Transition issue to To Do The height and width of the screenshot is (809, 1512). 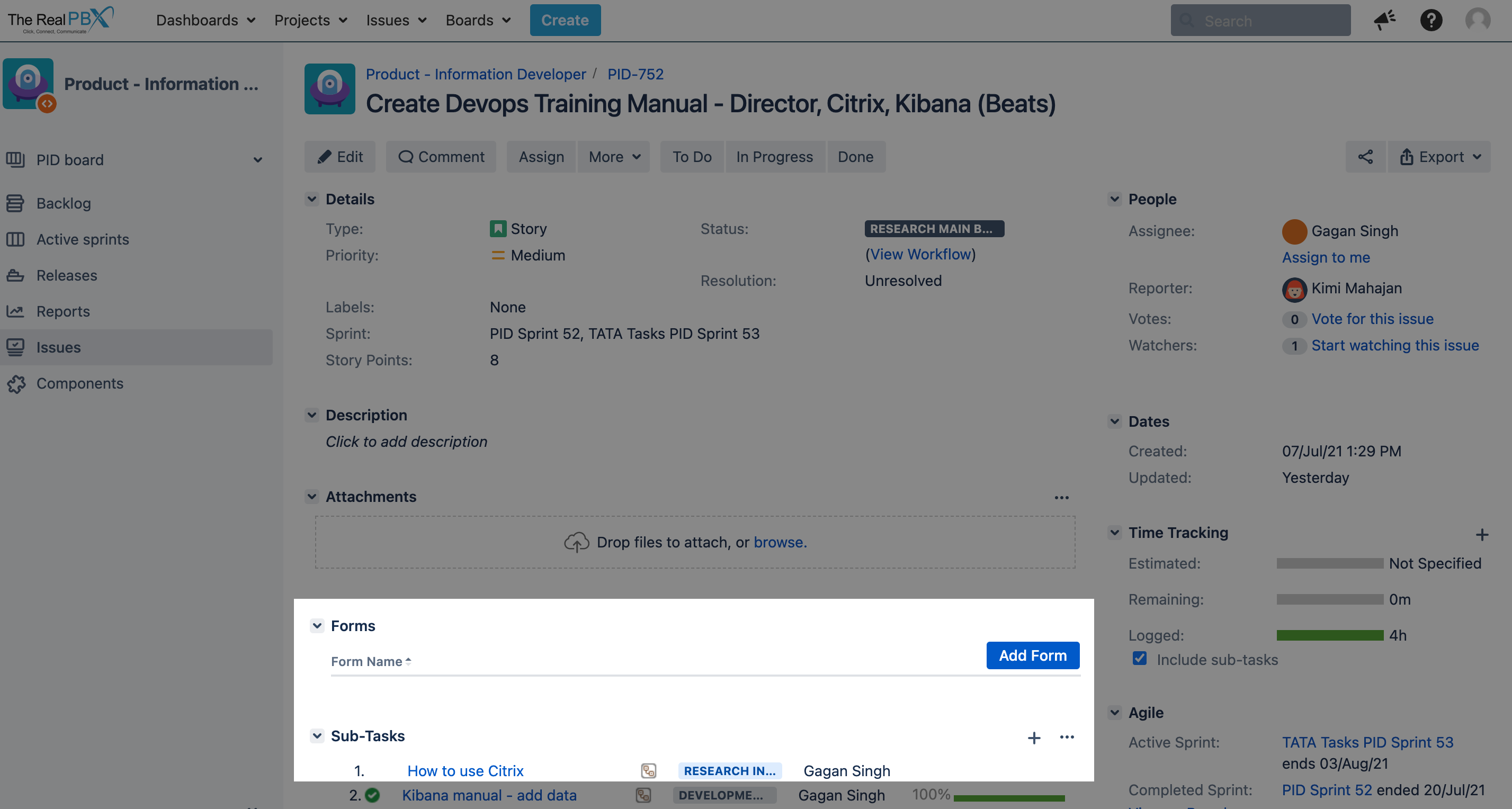(692, 157)
